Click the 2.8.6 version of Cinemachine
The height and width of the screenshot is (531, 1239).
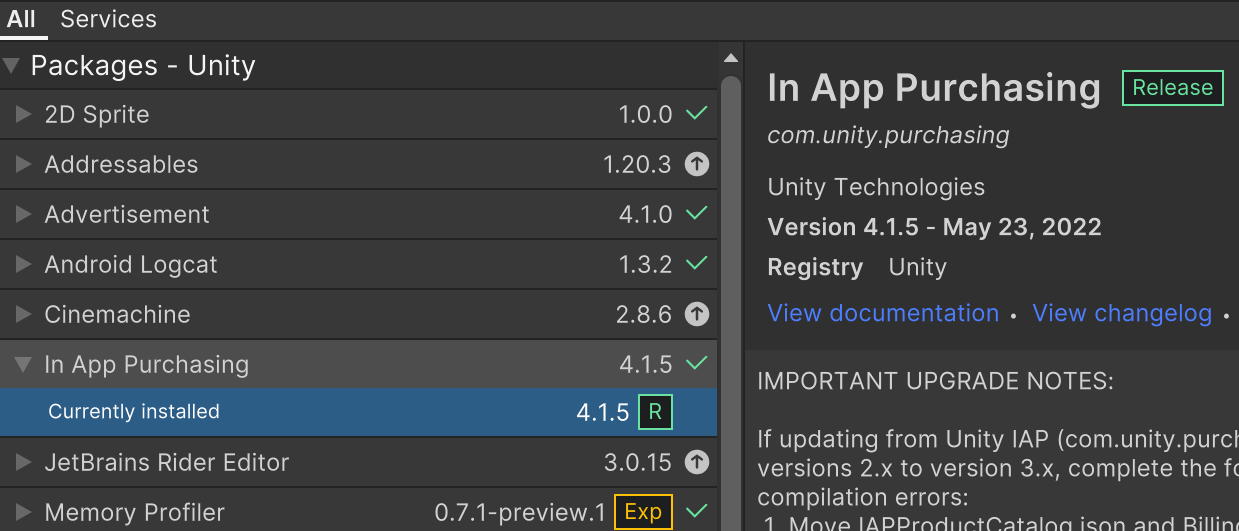(644, 315)
